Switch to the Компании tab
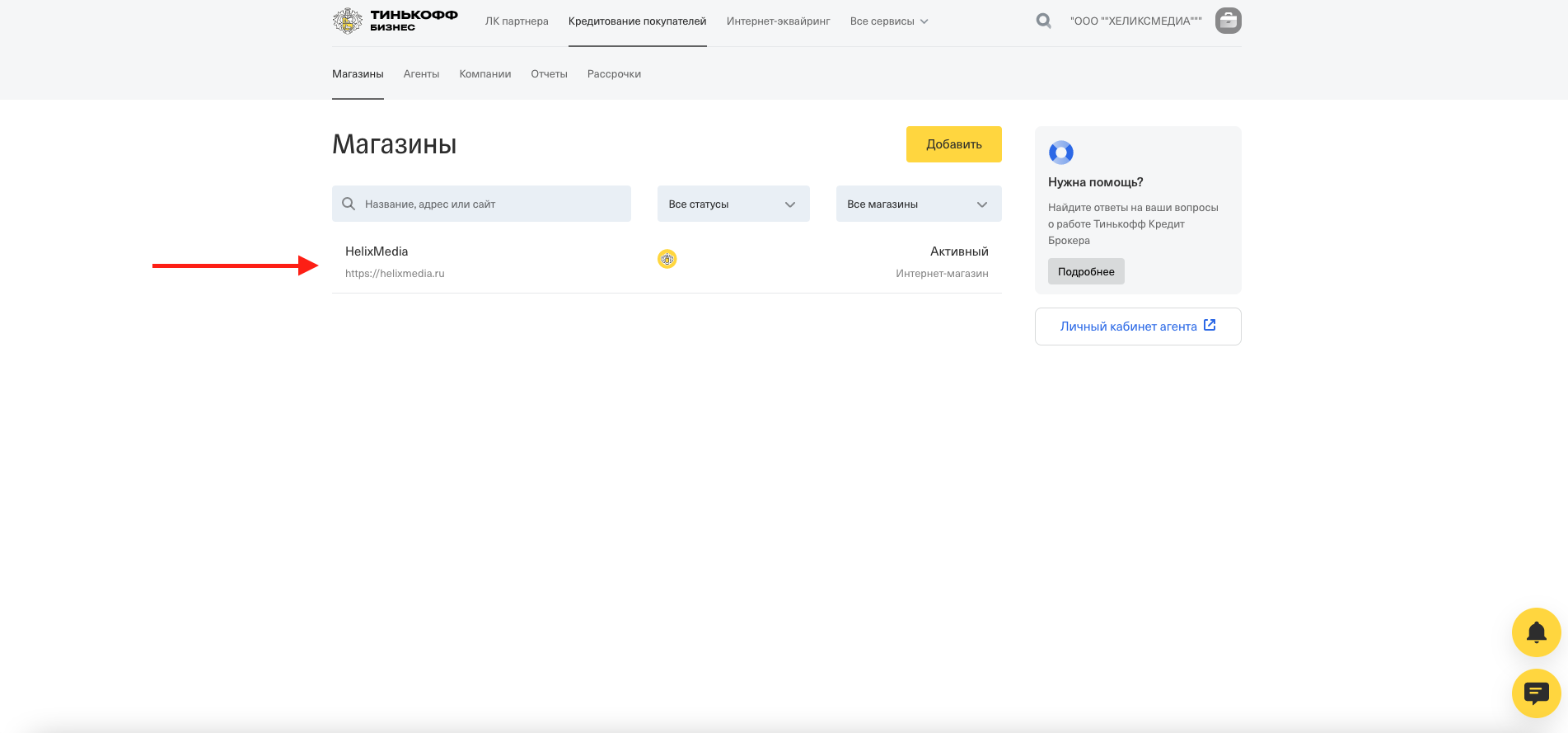1568x733 pixels. click(485, 74)
